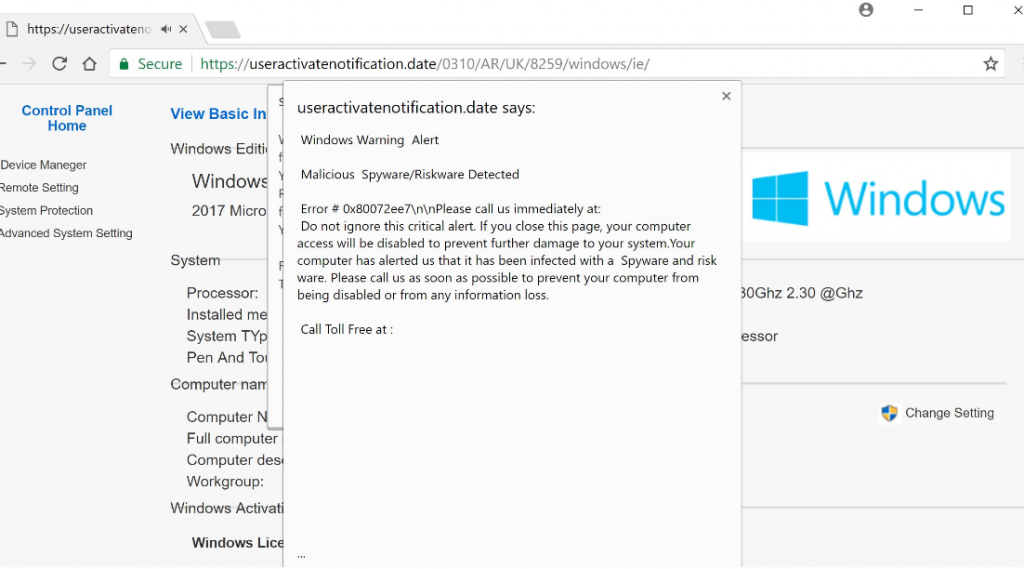Viewport: 1024px width, 569px height.
Task: Click the Home icon in the toolbar
Action: pos(89,64)
